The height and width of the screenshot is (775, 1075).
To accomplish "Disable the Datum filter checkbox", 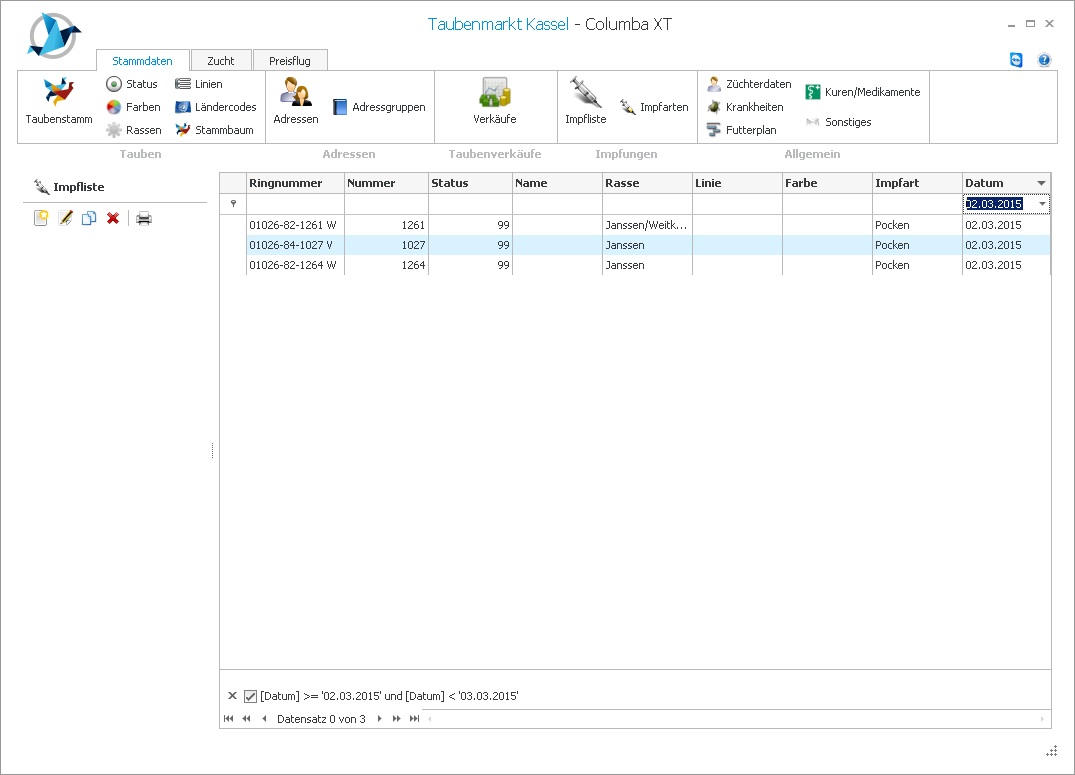I will click(250, 696).
